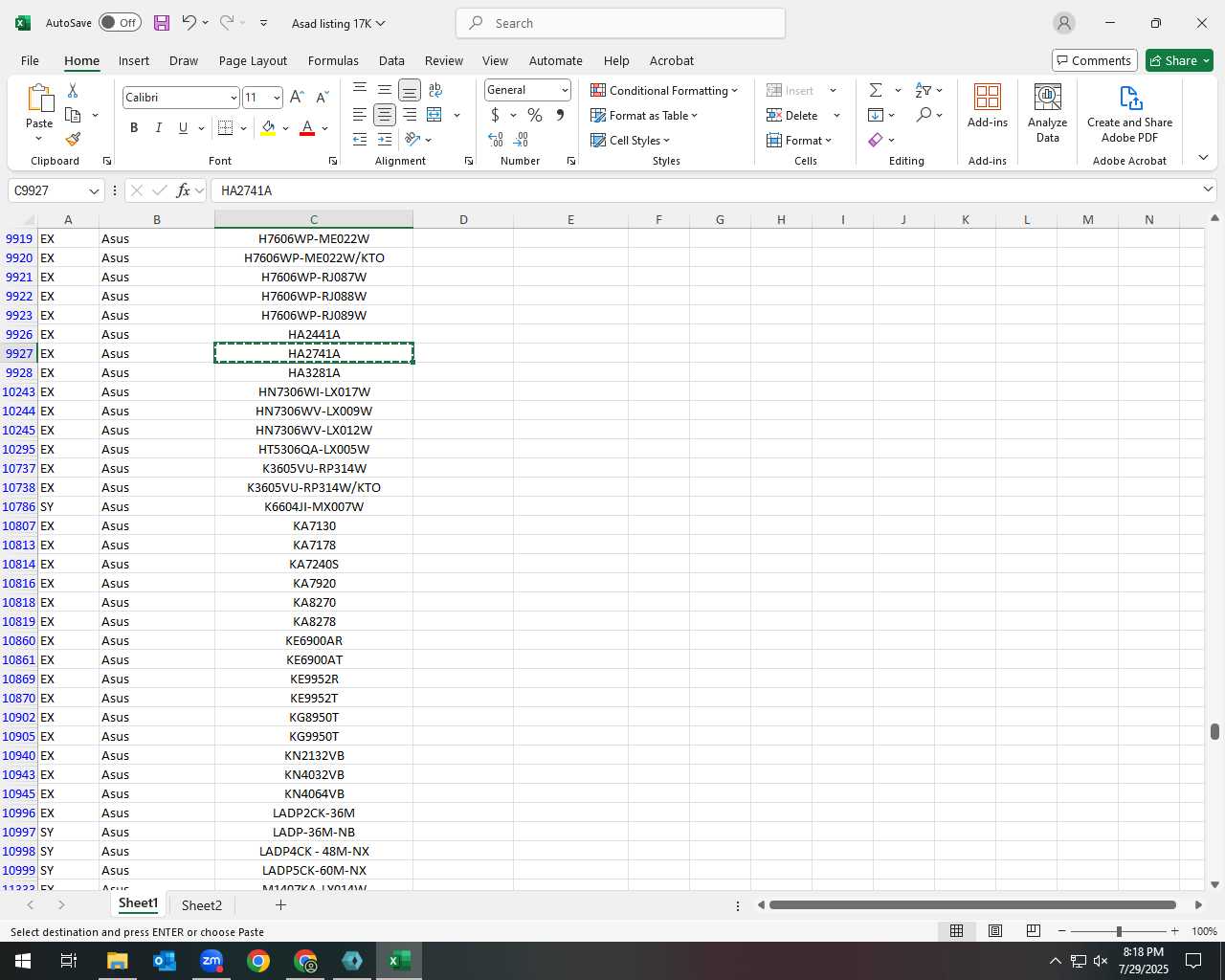Click the Undo arrow icon
1225x980 pixels.
[x=189, y=23]
